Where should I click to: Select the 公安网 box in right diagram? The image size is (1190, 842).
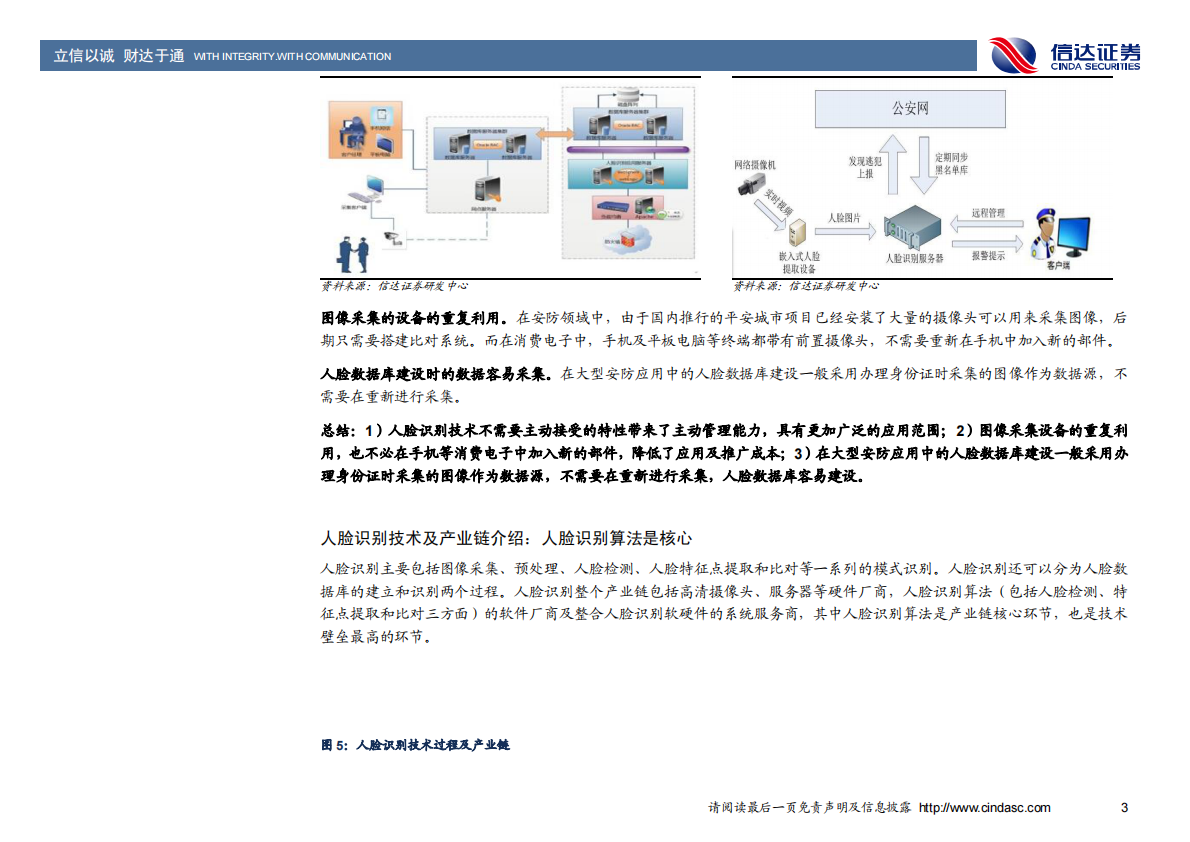(x=910, y=107)
